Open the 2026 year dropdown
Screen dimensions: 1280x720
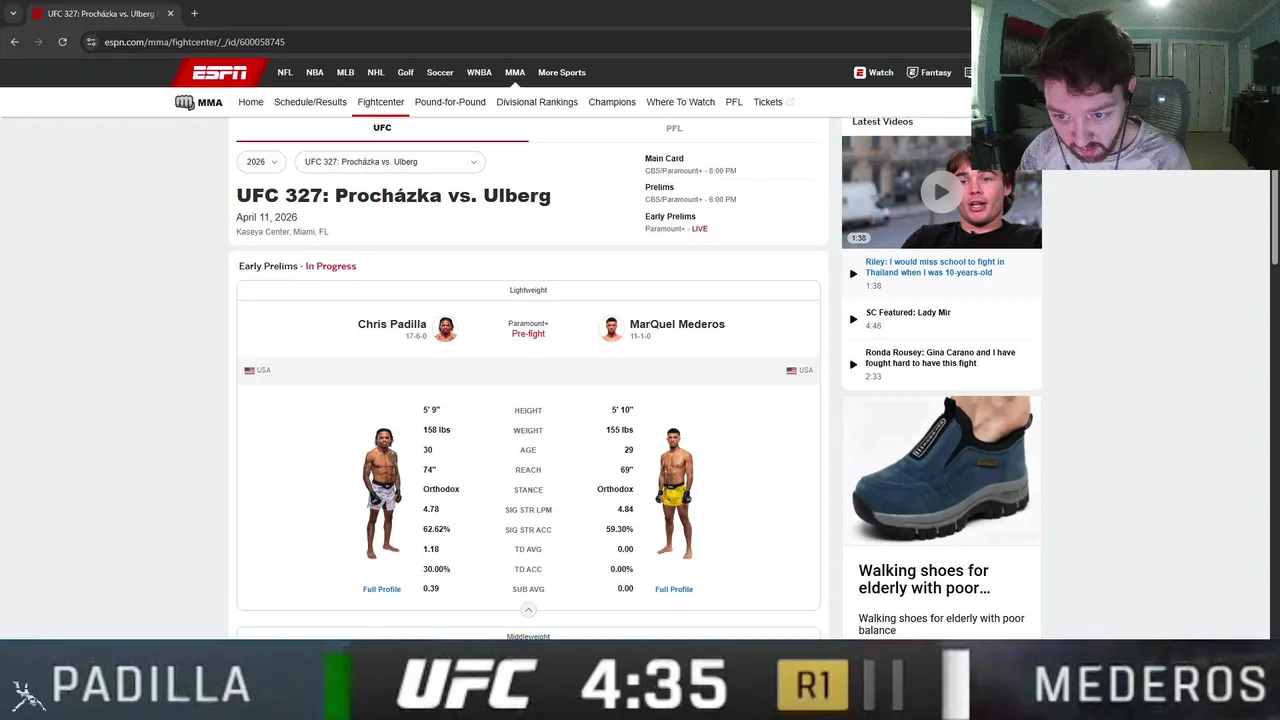coord(262,162)
